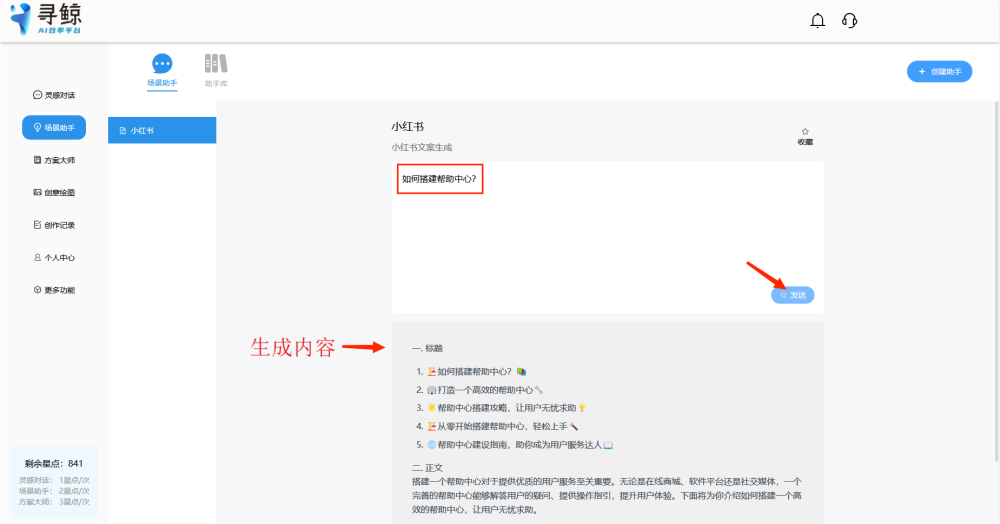Switch to the 助手库 library tab
The width and height of the screenshot is (1000, 524).
coord(216,71)
